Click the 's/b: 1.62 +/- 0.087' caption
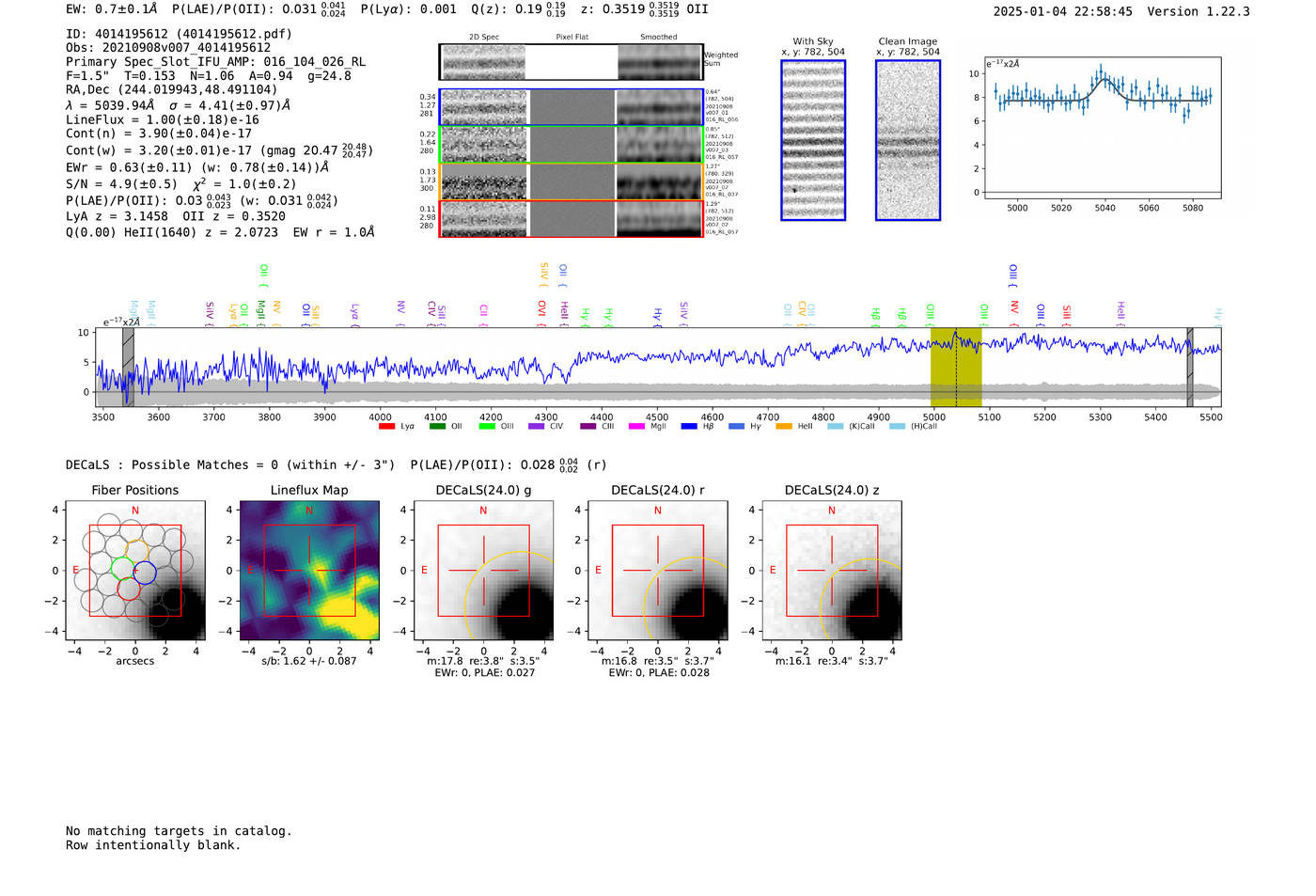The height and width of the screenshot is (896, 1316). pyautogui.click(x=309, y=661)
